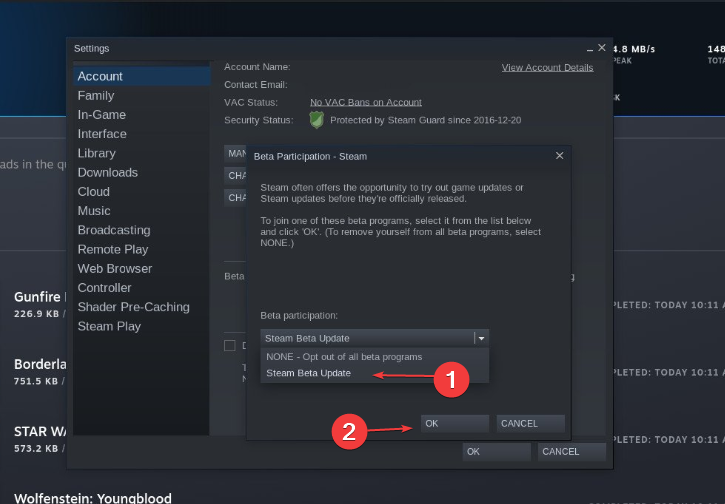This screenshot has height=504, width=725.
Task: Open the Broadcasting settings category
Action: pos(142,230)
